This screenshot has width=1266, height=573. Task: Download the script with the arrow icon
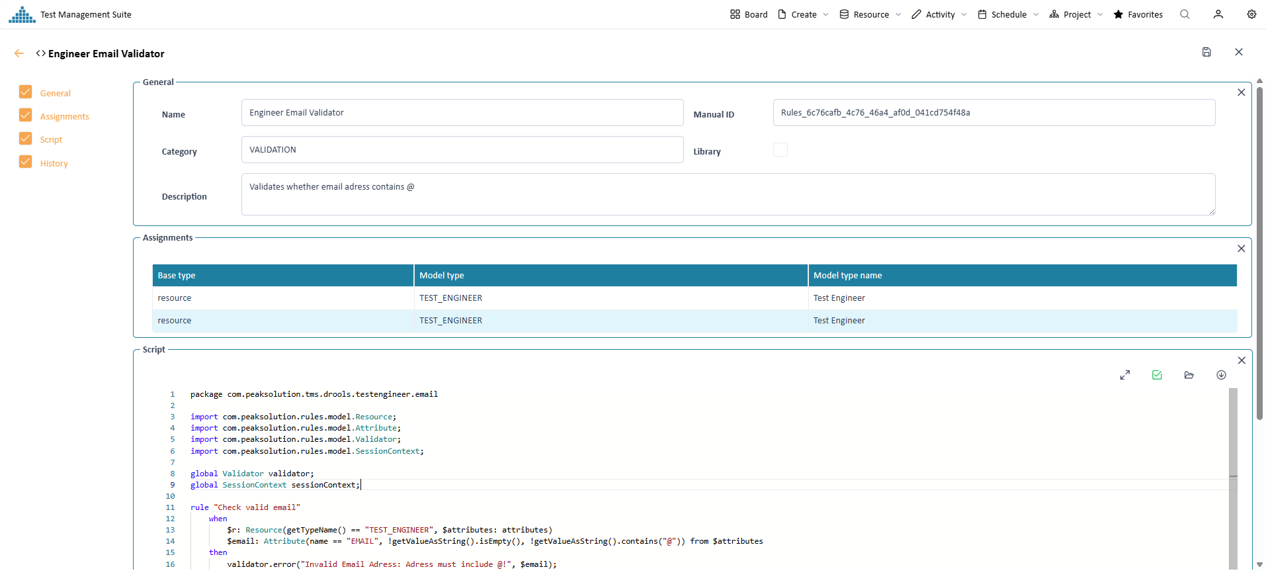(x=1221, y=375)
